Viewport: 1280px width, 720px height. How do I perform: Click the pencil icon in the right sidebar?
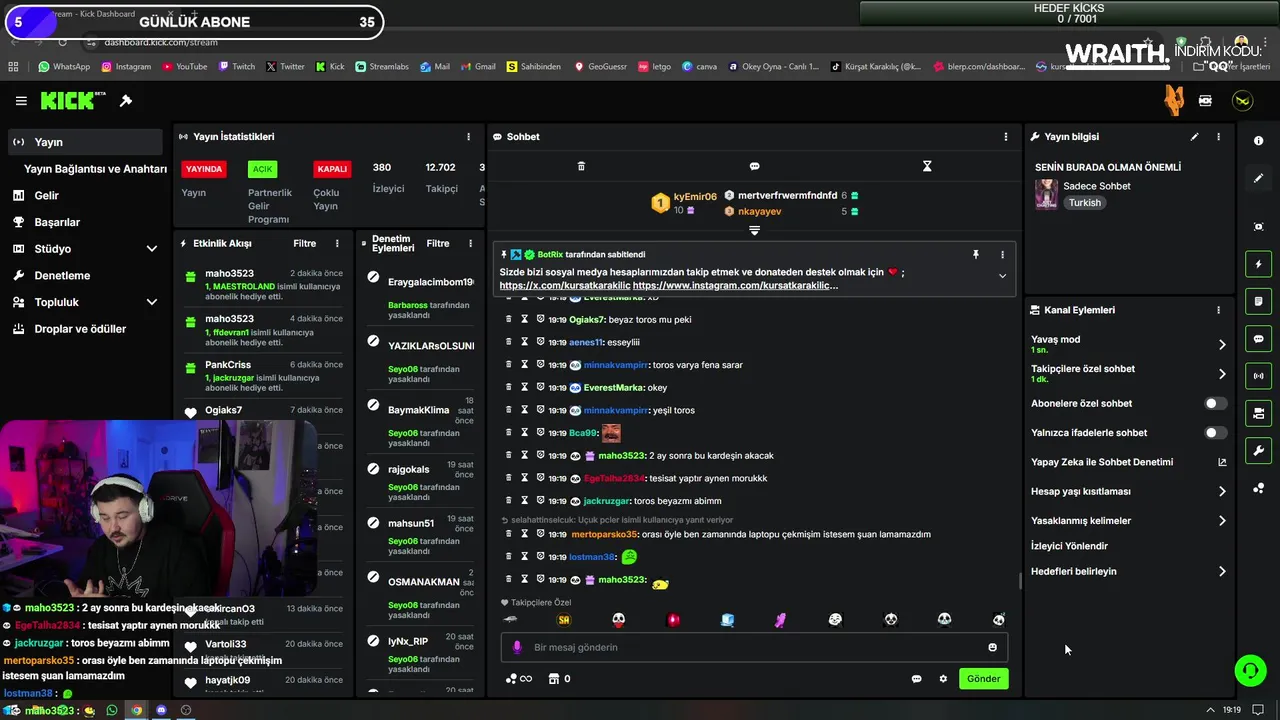(x=1258, y=178)
